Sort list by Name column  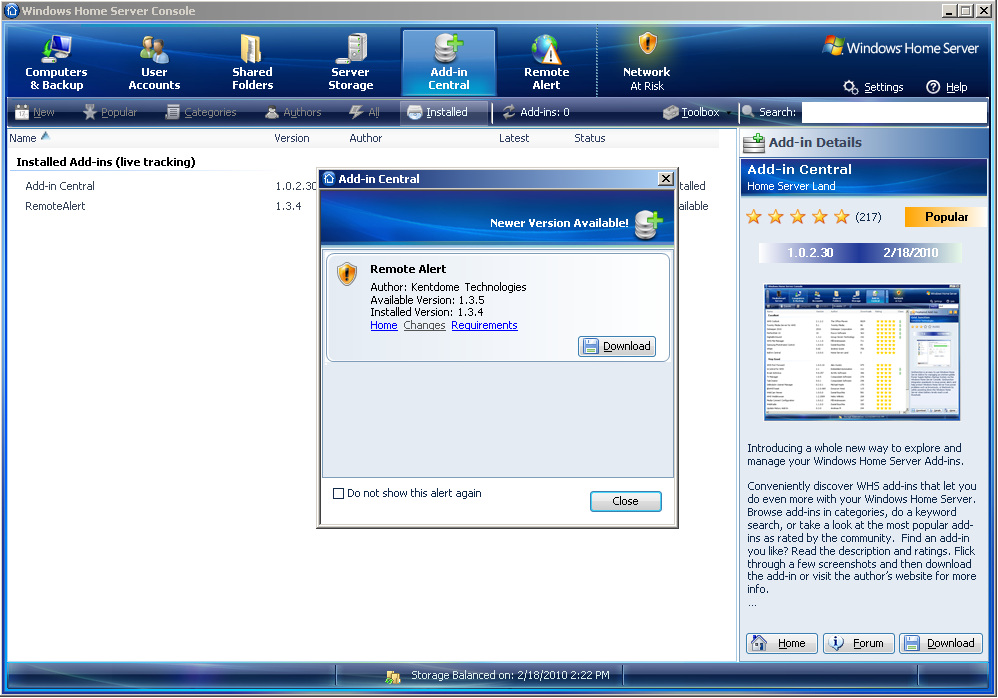[x=23, y=138]
